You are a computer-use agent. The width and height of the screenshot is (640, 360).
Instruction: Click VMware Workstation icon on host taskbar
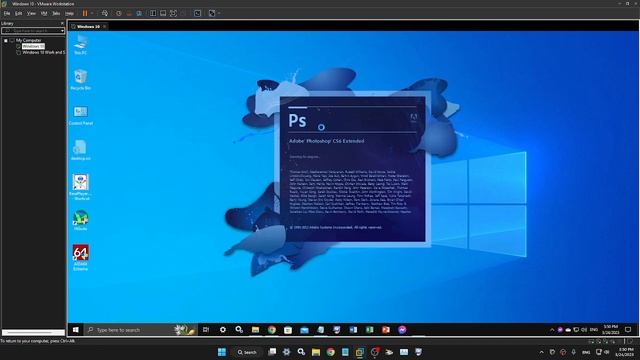(360, 352)
